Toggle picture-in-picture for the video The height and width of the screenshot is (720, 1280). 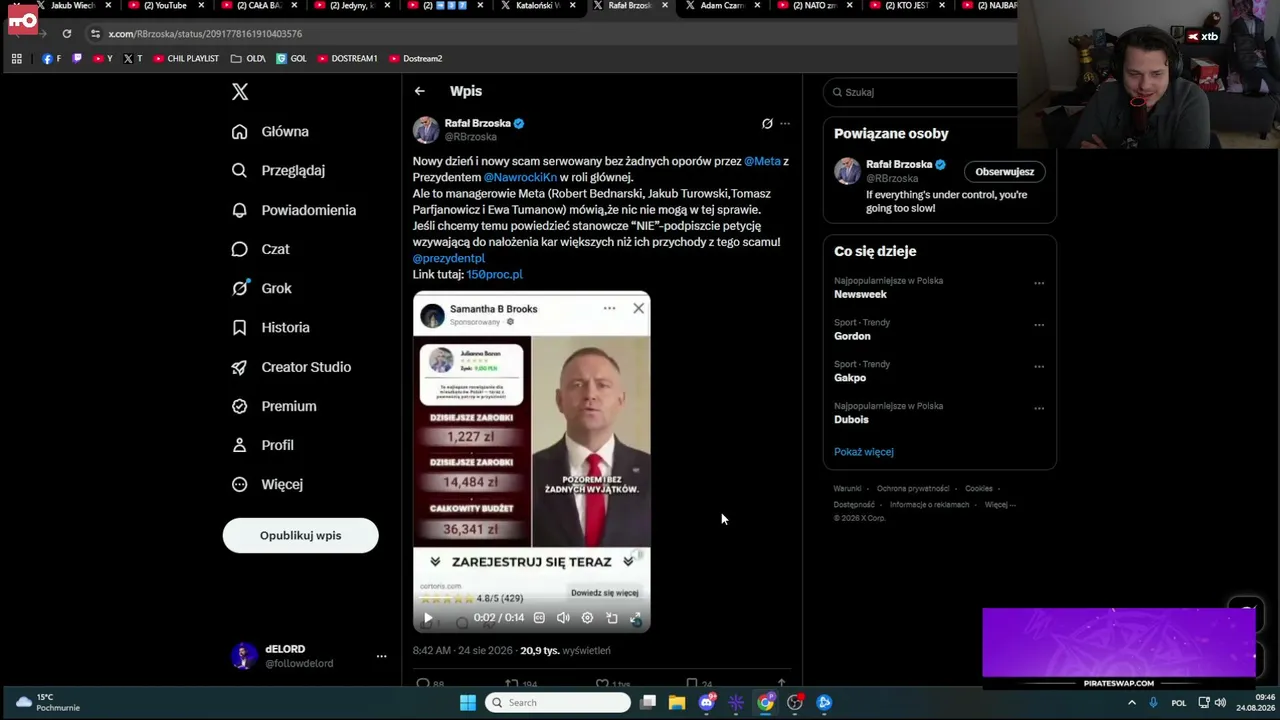tap(612, 618)
